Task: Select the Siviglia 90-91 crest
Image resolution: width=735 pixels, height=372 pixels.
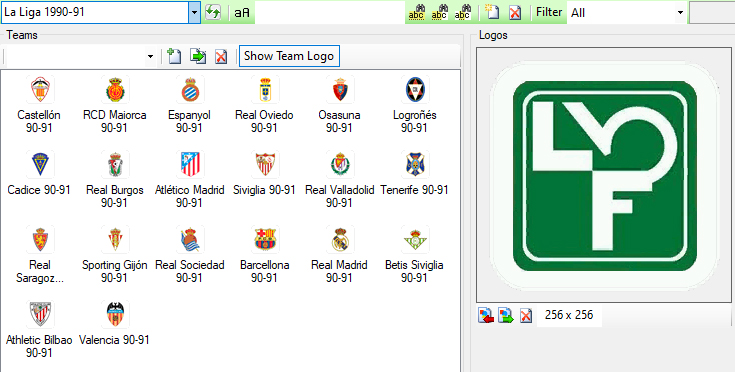Action: (x=265, y=164)
